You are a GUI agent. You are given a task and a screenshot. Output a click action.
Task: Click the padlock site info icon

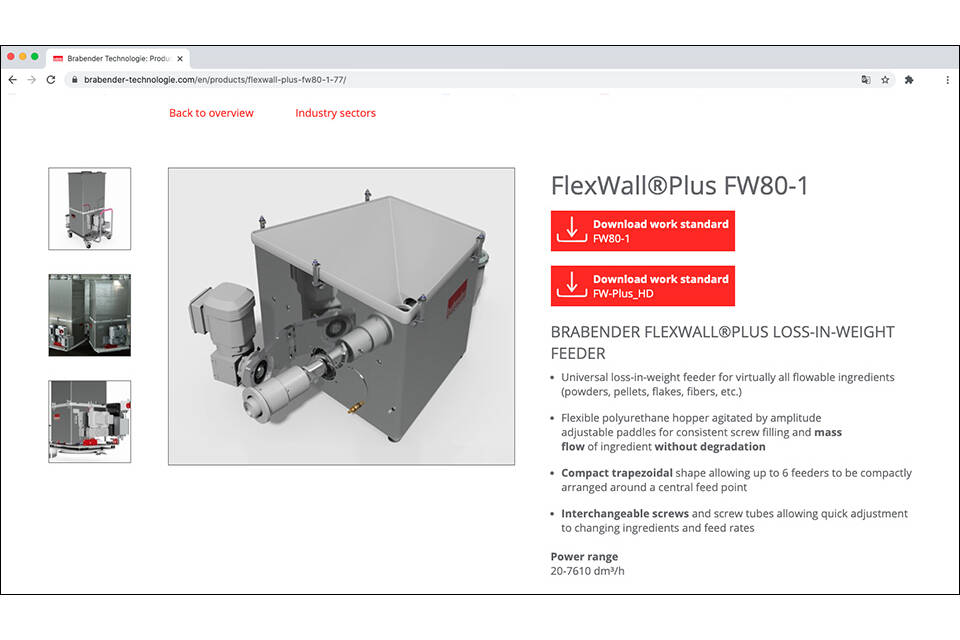[74, 80]
